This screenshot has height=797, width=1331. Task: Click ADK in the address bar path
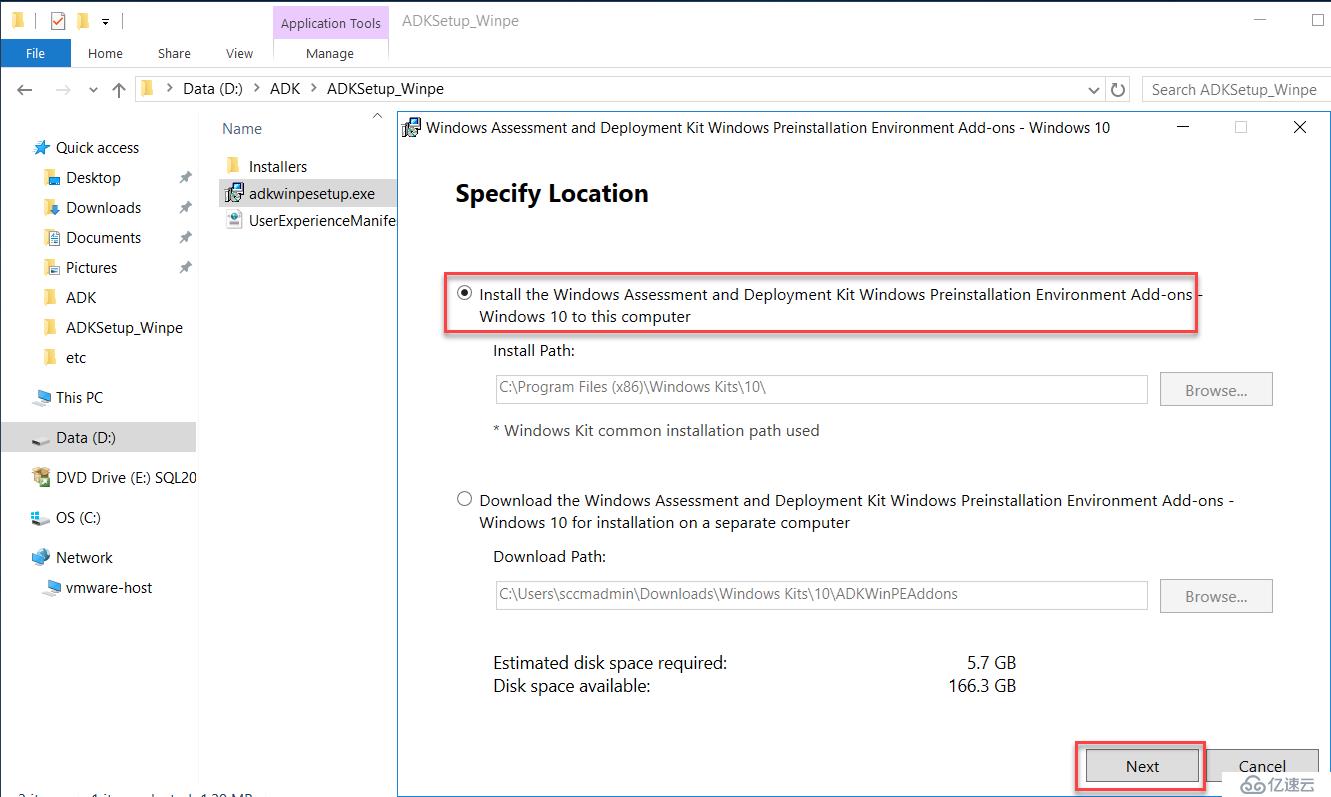pyautogui.click(x=285, y=88)
